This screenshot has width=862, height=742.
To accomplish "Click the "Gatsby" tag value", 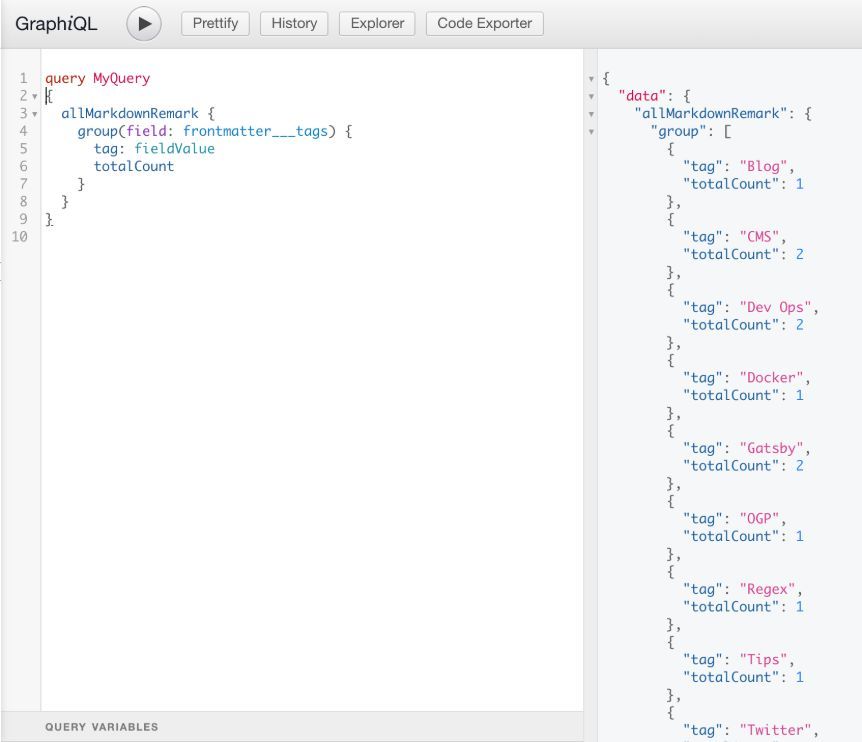I will point(771,448).
